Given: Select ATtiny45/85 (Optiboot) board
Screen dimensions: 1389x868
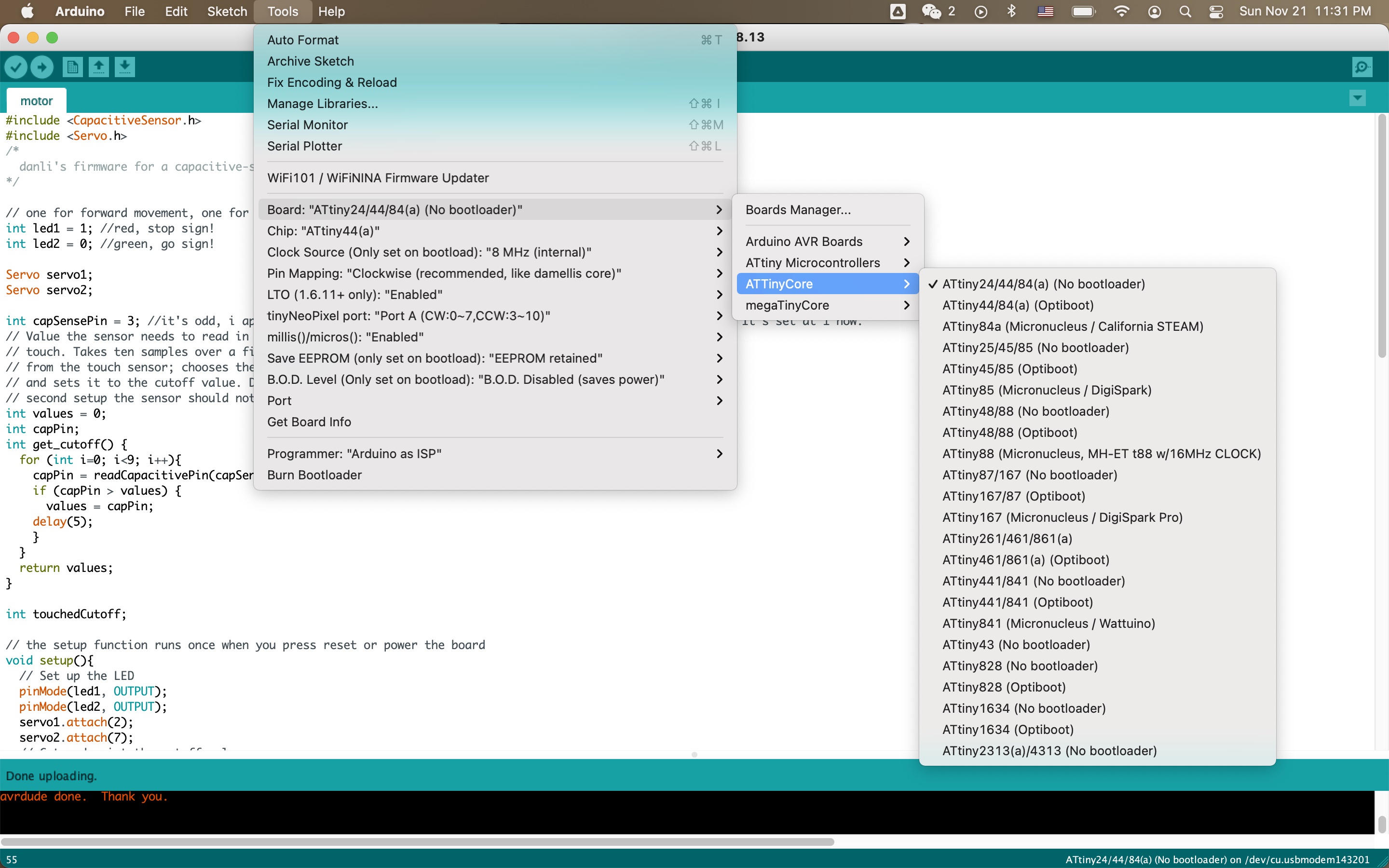Looking at the screenshot, I should pyautogui.click(x=1097, y=369).
